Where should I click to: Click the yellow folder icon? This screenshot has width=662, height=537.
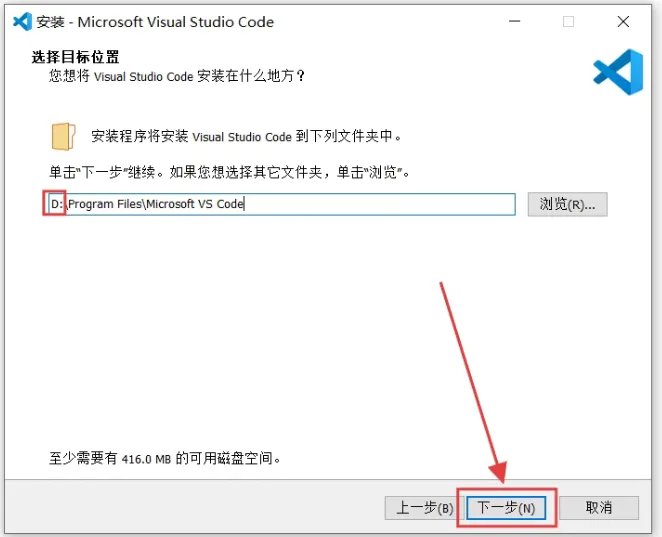point(63,136)
